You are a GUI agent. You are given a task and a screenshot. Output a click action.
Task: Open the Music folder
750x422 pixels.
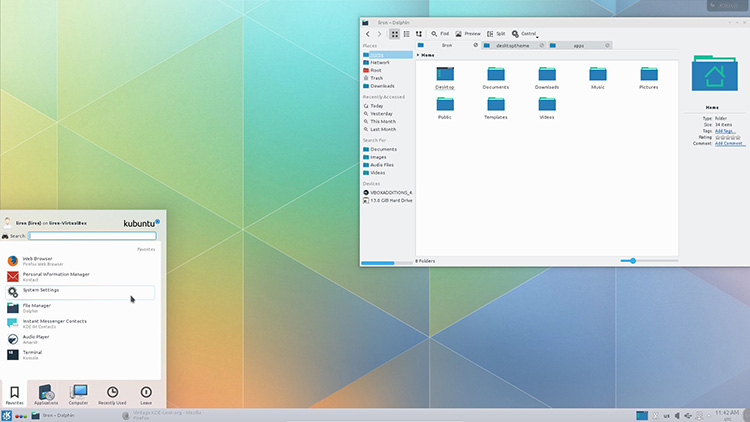[x=598, y=78]
